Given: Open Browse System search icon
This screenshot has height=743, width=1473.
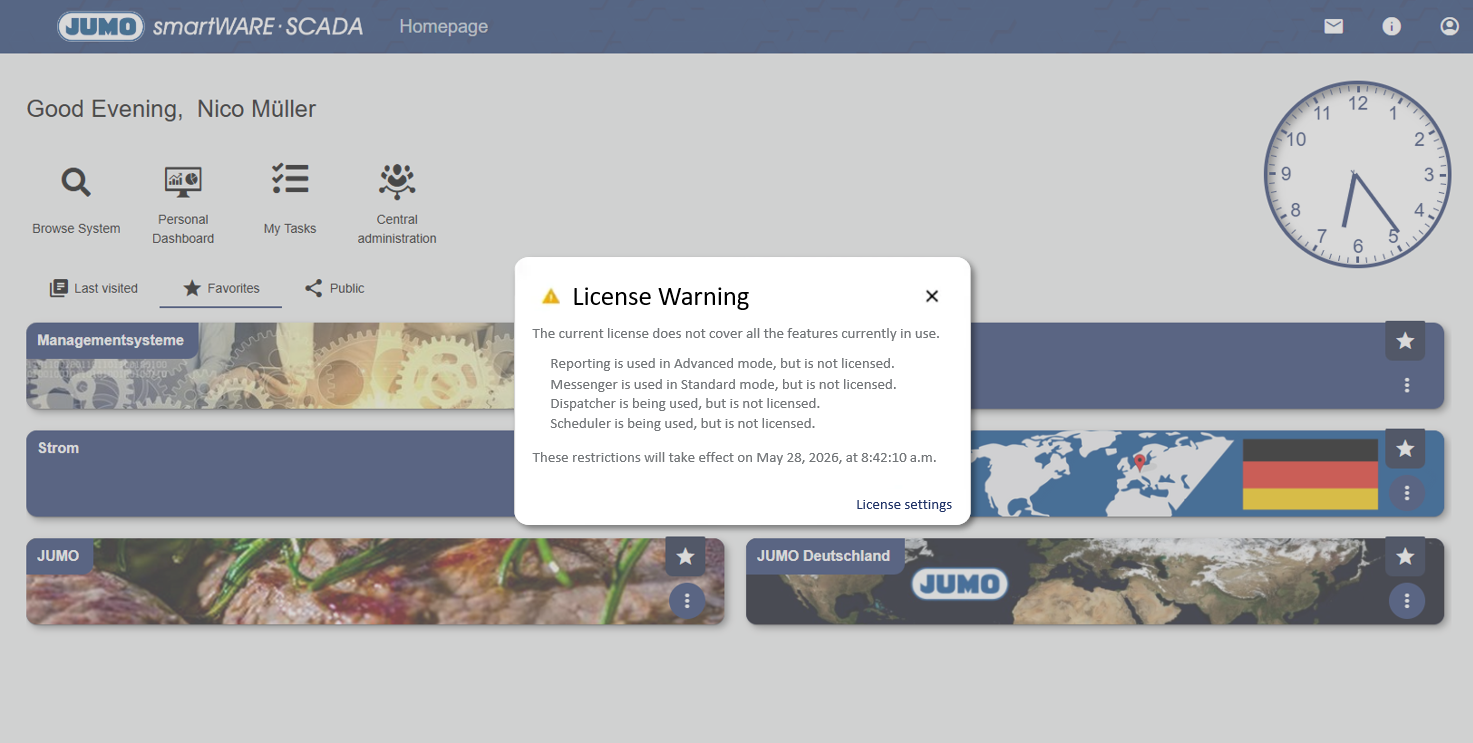Looking at the screenshot, I should pyautogui.click(x=76, y=182).
